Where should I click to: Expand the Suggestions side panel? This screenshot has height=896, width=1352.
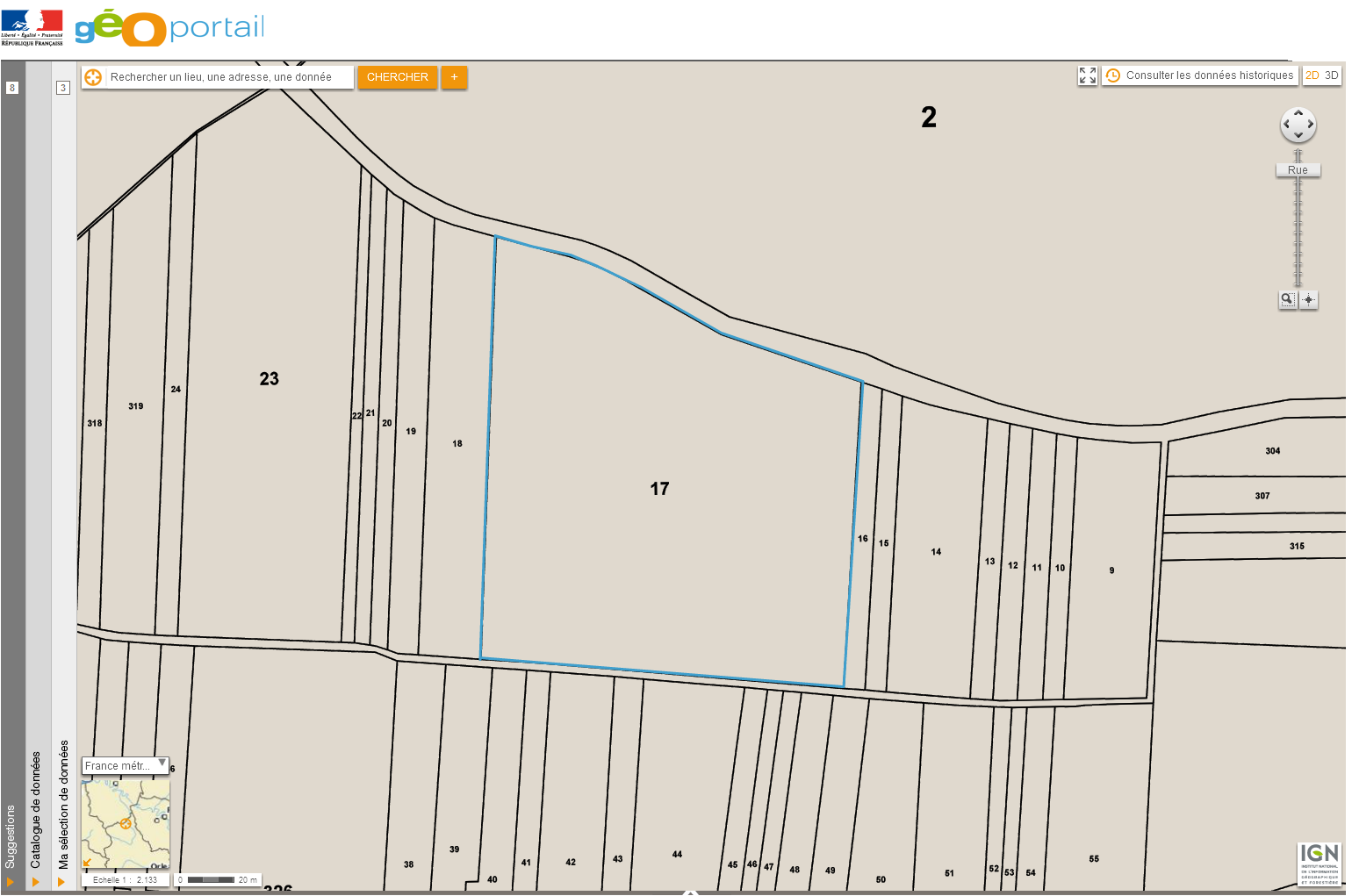[11, 881]
